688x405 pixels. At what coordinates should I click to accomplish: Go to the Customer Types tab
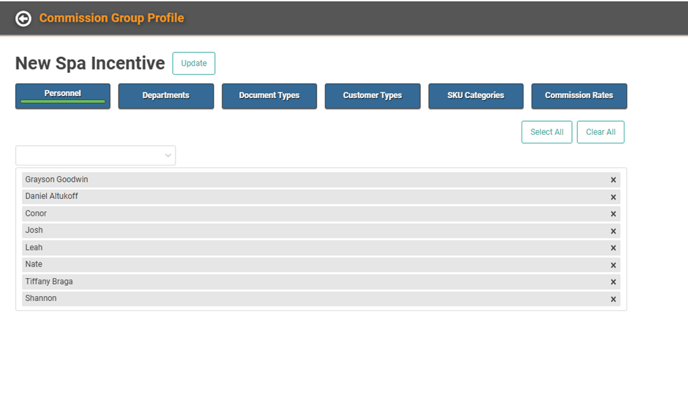[373, 96]
